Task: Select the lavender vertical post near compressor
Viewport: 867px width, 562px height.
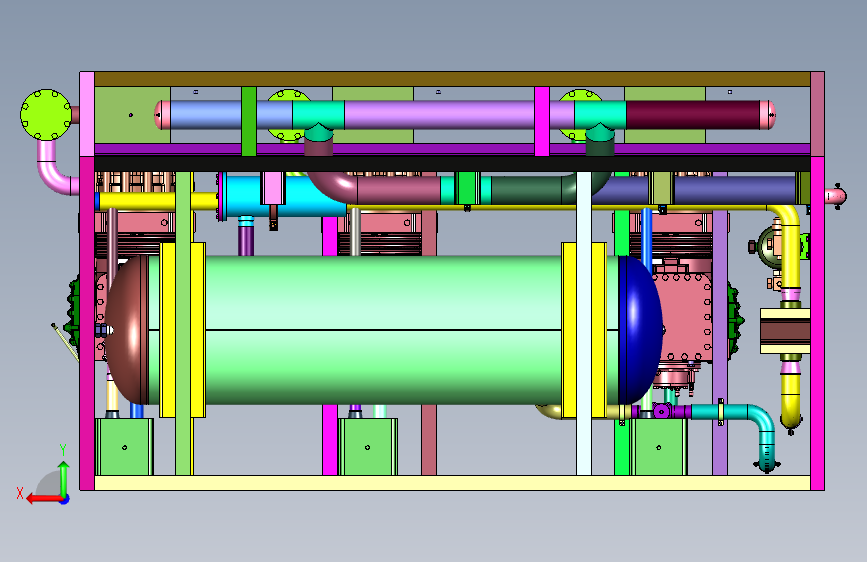Action: pyautogui.click(x=720, y=323)
